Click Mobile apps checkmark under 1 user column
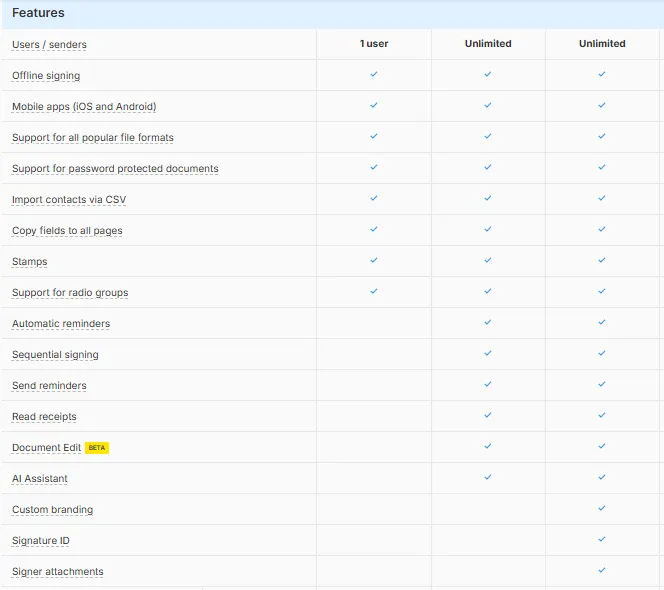 click(x=374, y=105)
